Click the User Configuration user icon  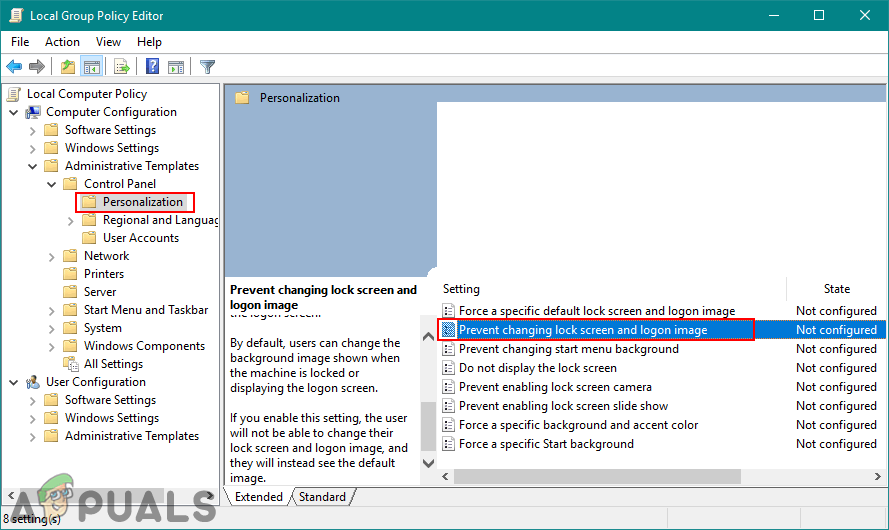point(33,382)
